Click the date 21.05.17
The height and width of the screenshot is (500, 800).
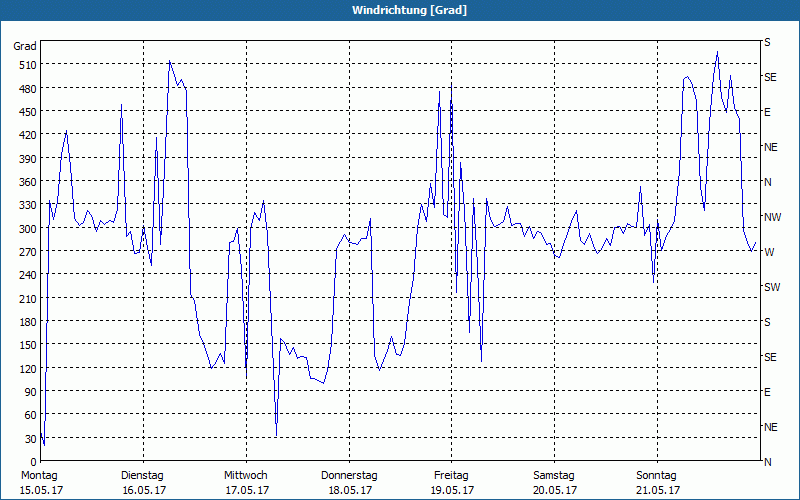pos(658,490)
